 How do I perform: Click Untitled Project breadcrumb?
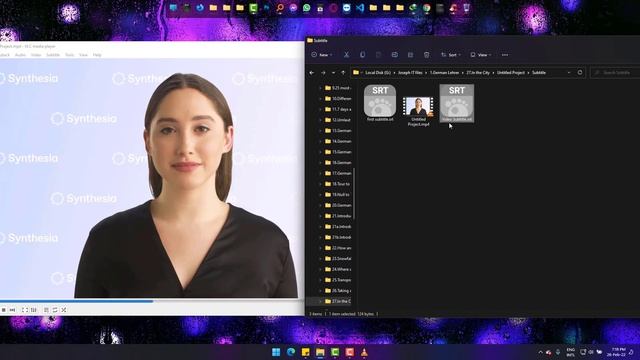tap(511, 73)
